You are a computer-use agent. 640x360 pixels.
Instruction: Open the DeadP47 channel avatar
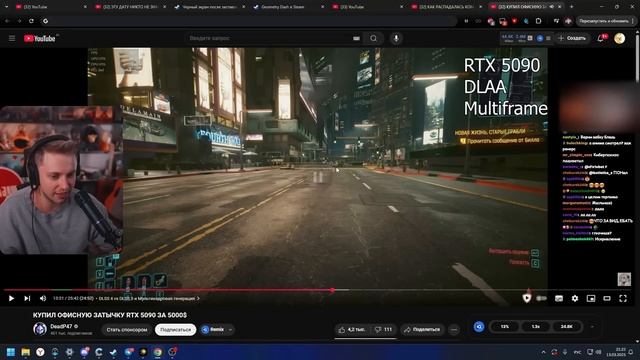point(40,329)
